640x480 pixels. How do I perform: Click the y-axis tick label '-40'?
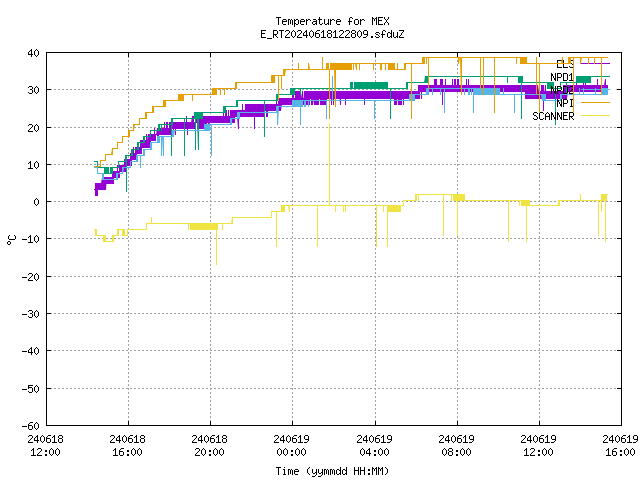tap(31, 351)
